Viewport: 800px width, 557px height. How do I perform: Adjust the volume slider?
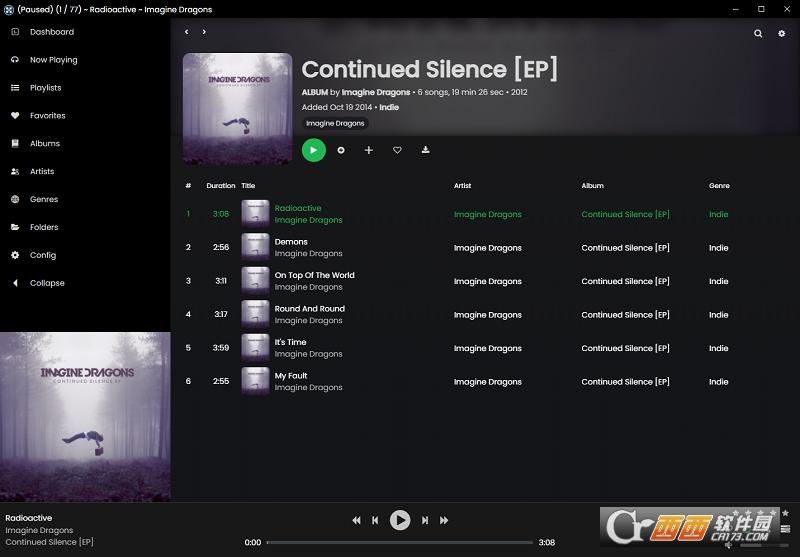tap(765, 546)
